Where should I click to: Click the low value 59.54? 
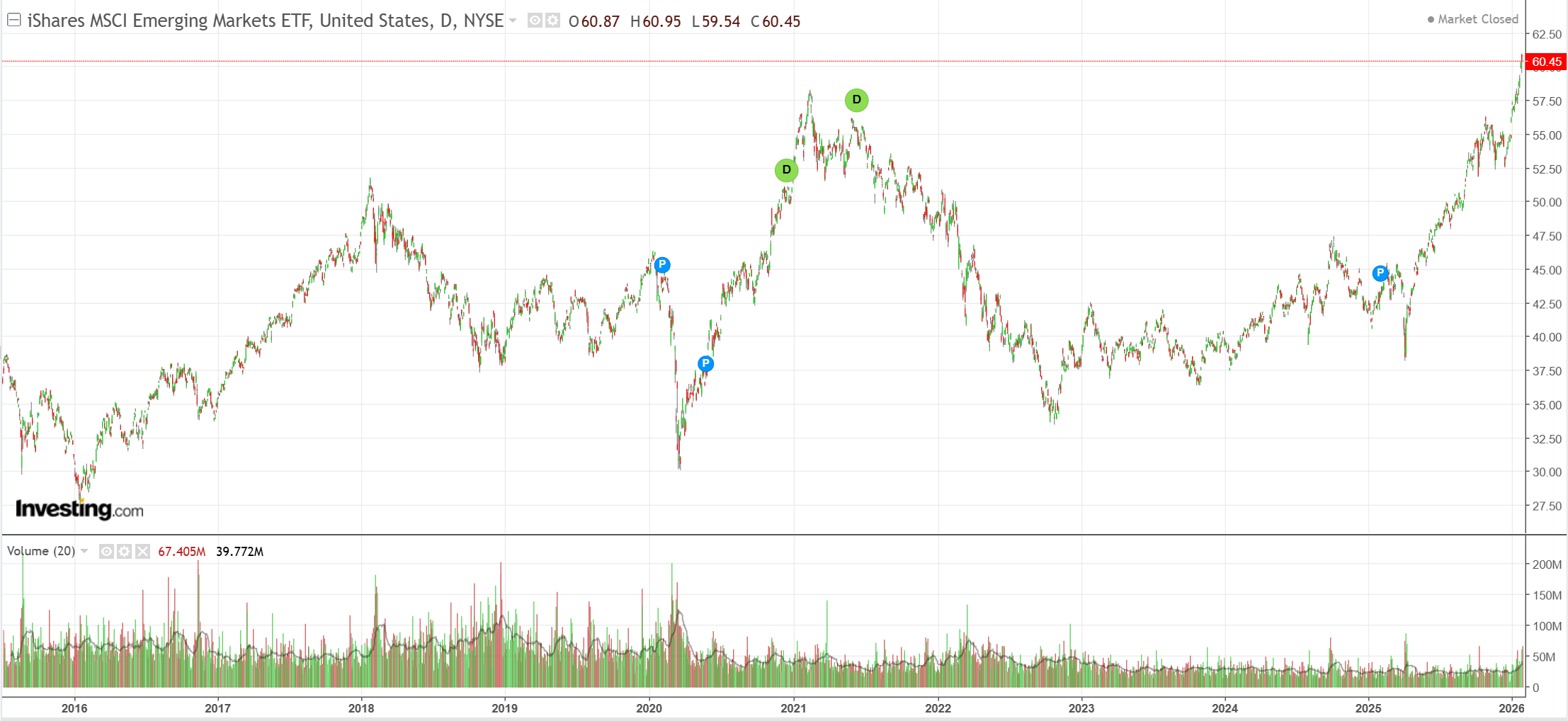[x=721, y=21]
